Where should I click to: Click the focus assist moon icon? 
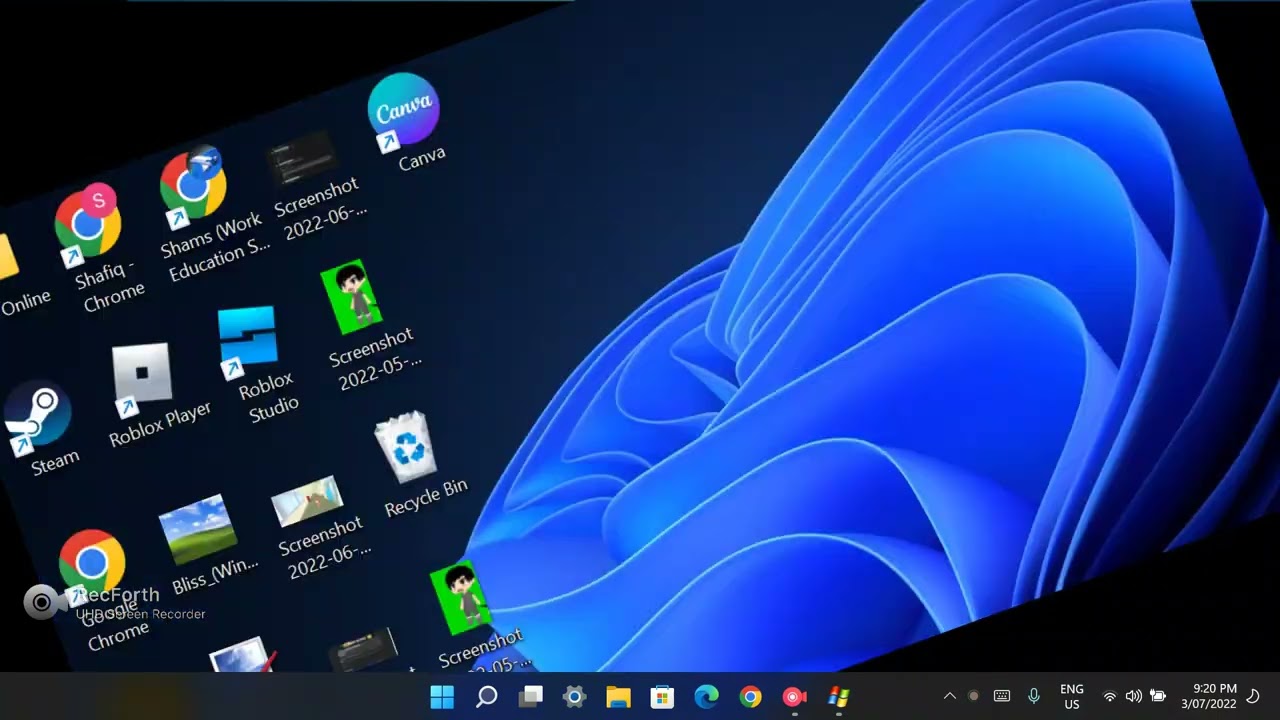coord(1254,696)
